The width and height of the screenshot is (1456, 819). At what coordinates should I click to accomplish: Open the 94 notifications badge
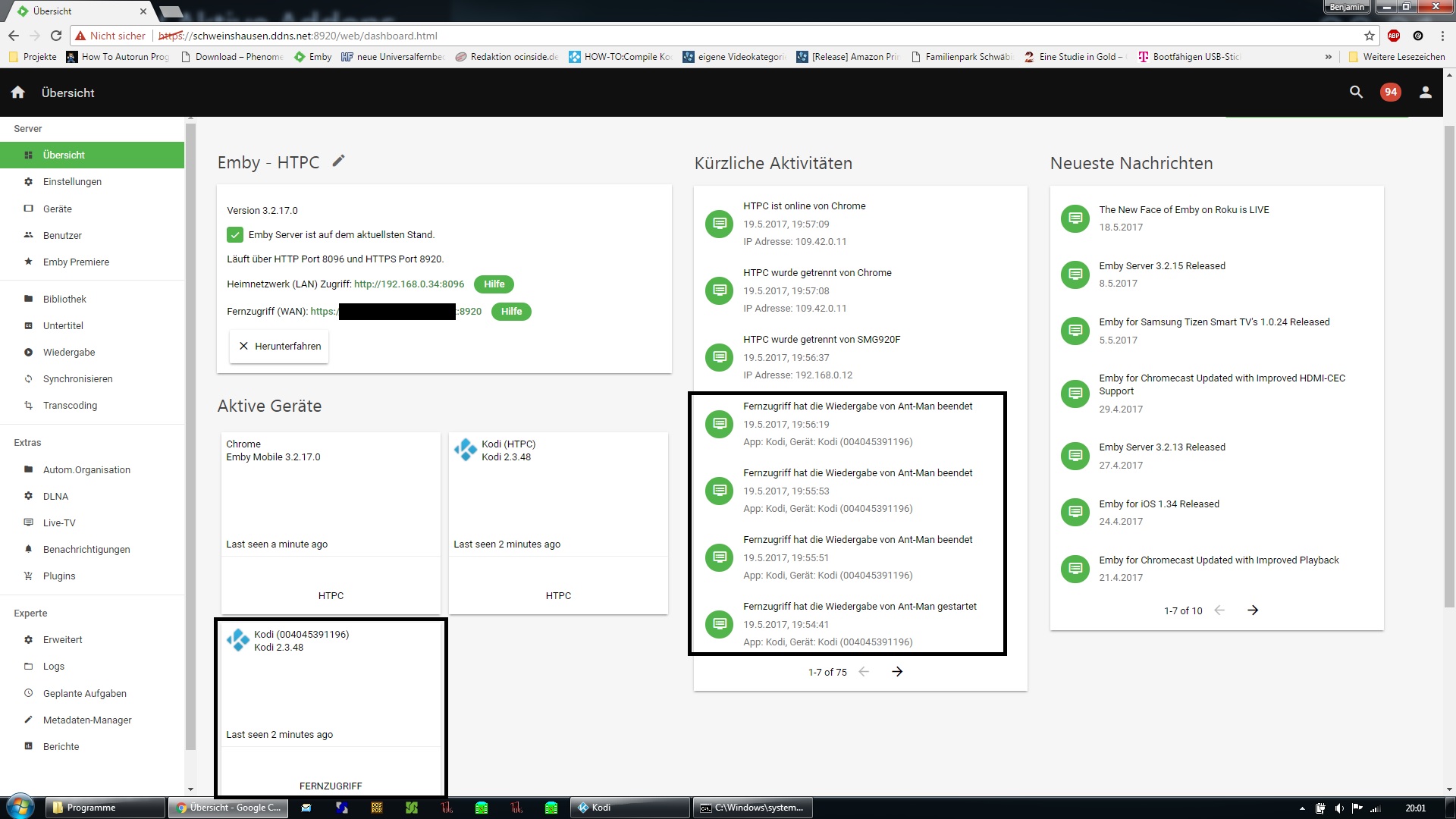click(x=1391, y=93)
